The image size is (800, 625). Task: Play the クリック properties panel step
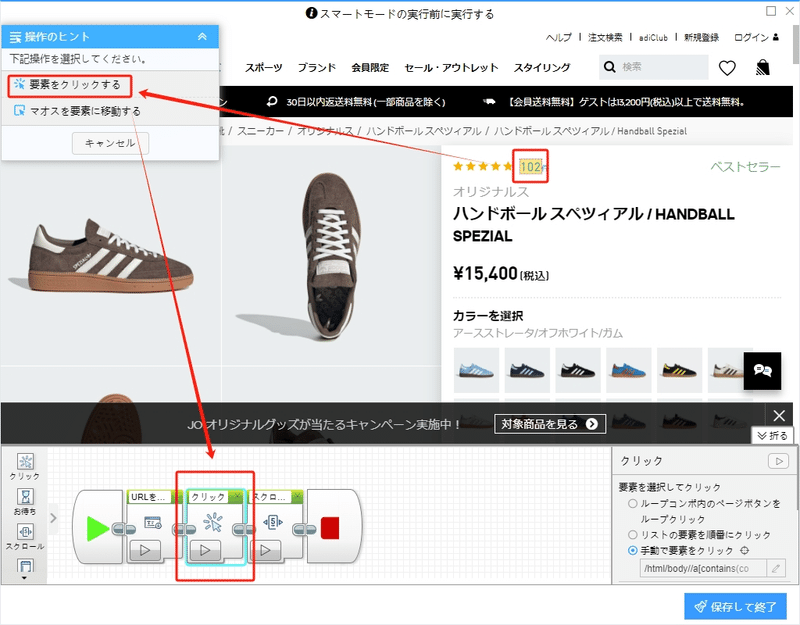(x=778, y=461)
